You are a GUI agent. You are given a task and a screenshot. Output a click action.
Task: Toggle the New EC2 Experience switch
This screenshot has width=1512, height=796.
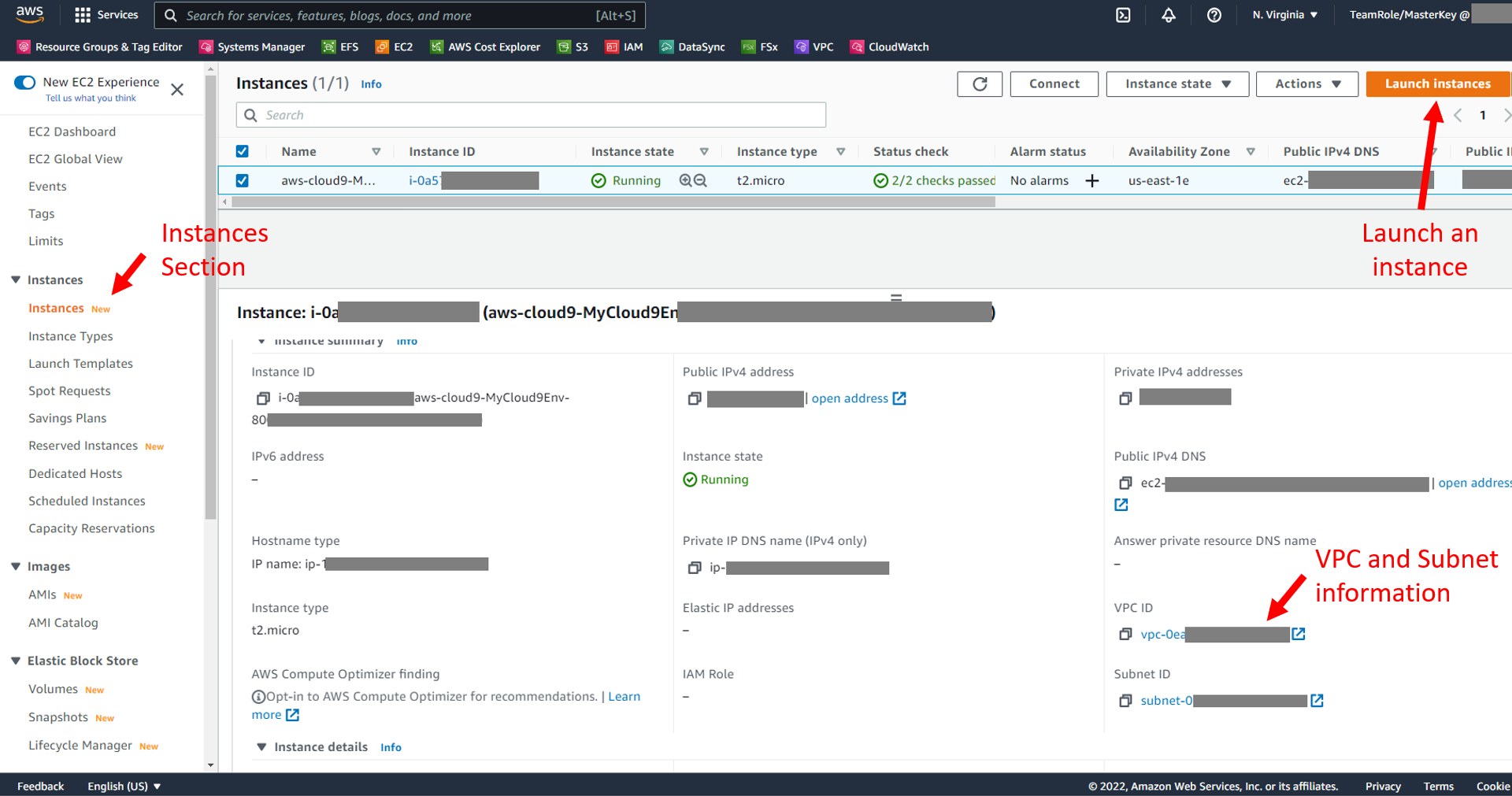pos(25,83)
